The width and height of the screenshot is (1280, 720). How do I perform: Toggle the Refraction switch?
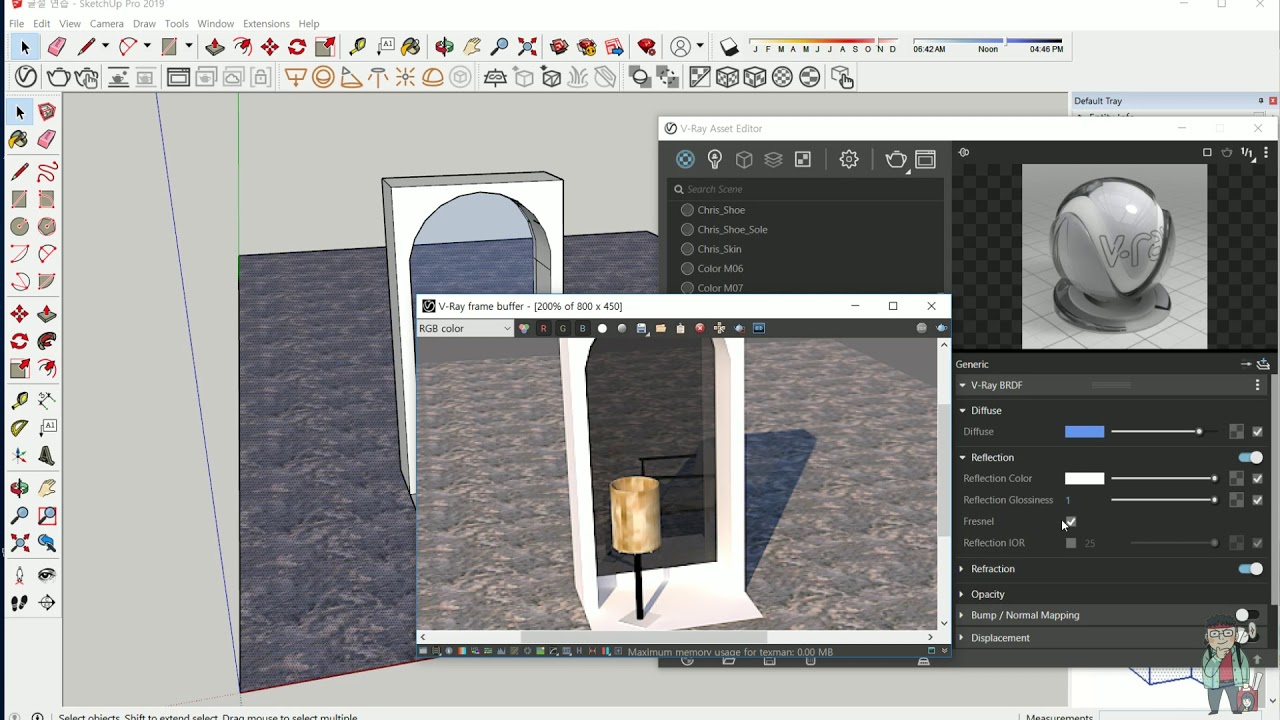pos(1250,569)
